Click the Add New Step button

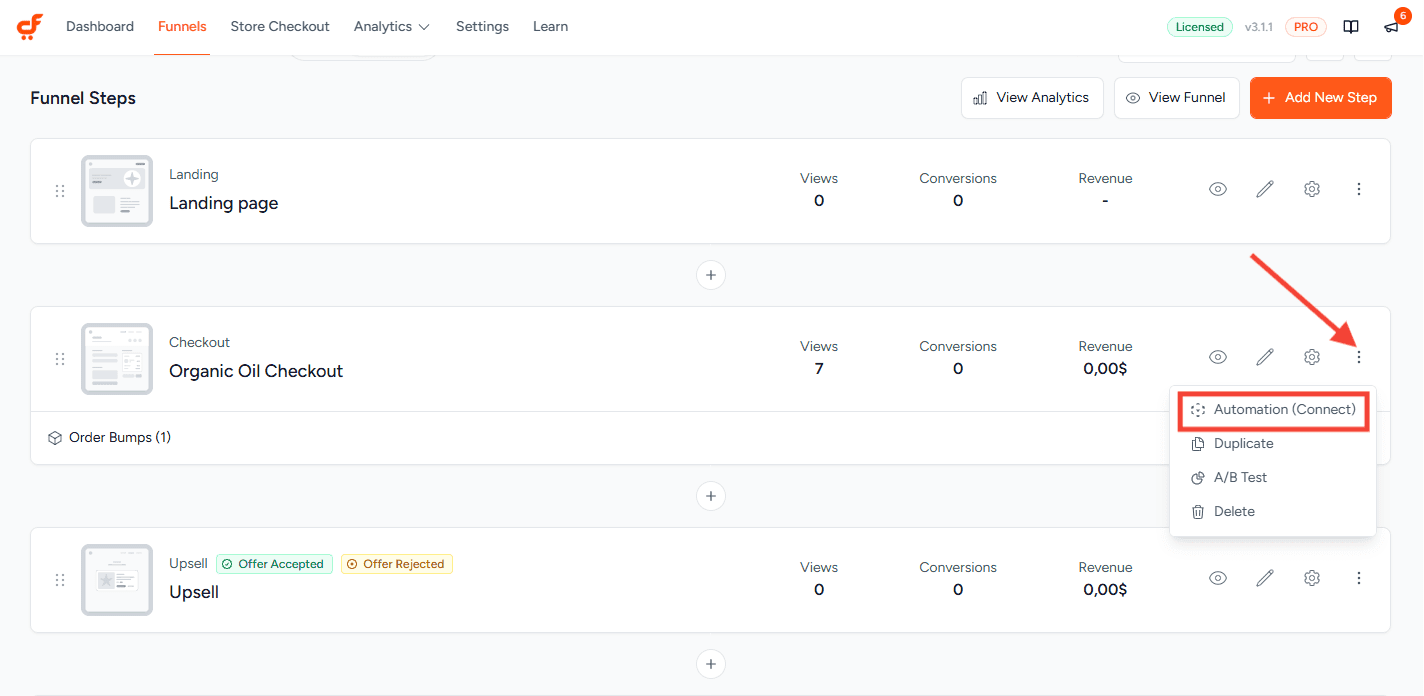coord(1320,98)
